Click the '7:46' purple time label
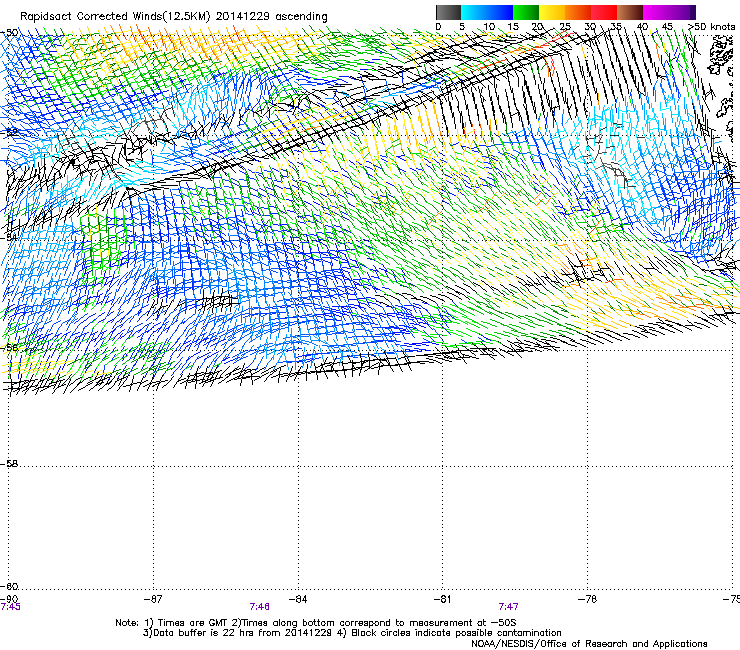The height and width of the screenshot is (650, 740). tap(260, 607)
